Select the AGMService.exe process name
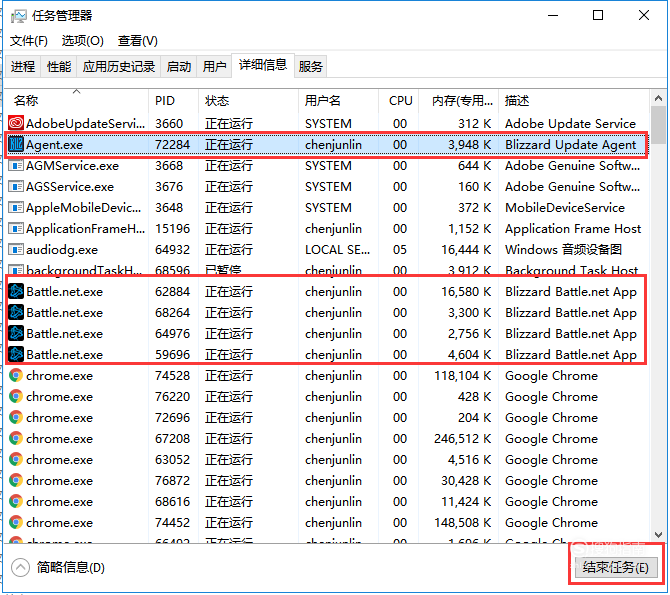The image size is (670, 595). tap(72, 165)
